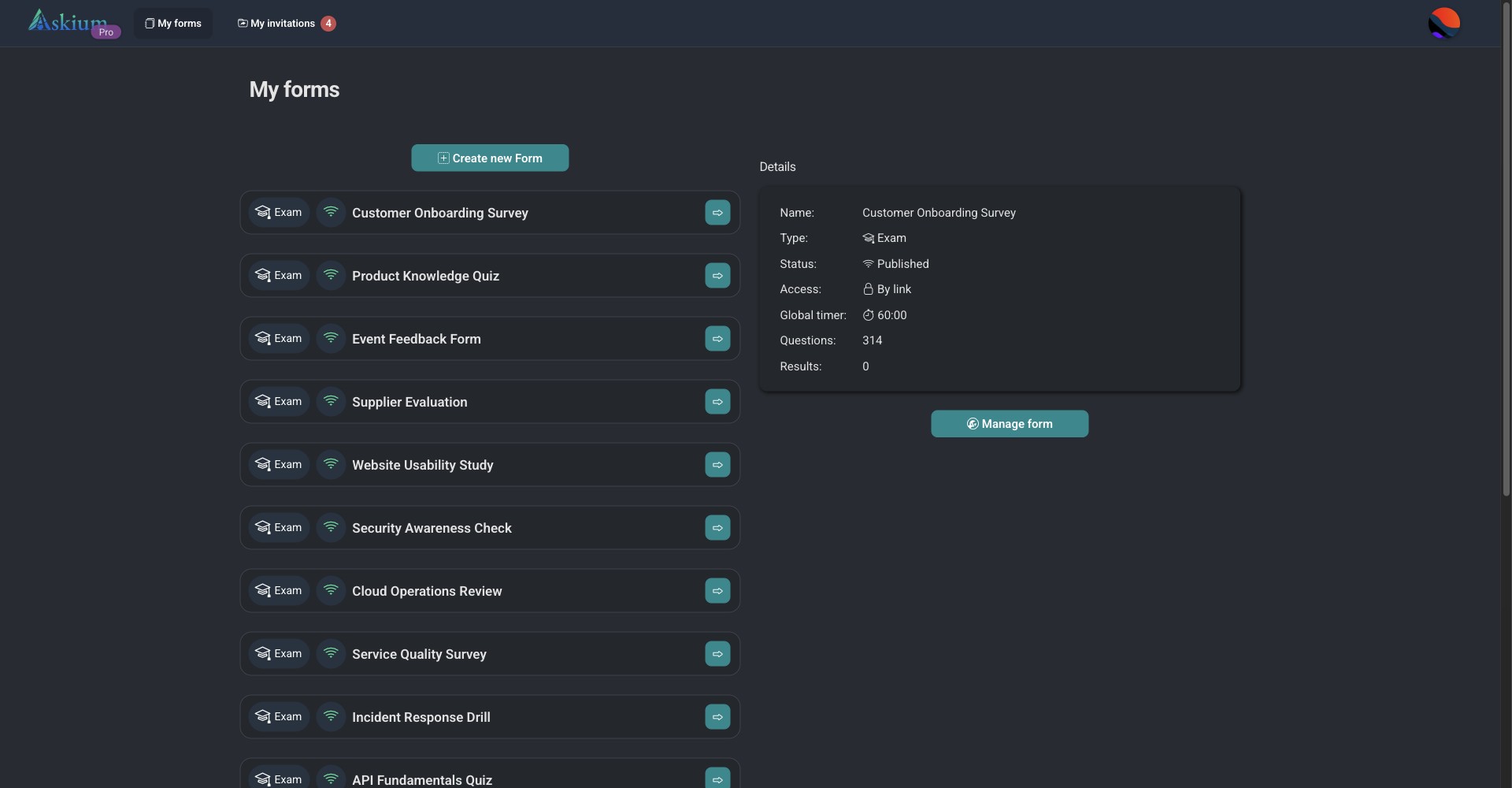Viewport: 1512px width, 788px height.
Task: Click the invitations count badge 4
Action: coord(328,24)
